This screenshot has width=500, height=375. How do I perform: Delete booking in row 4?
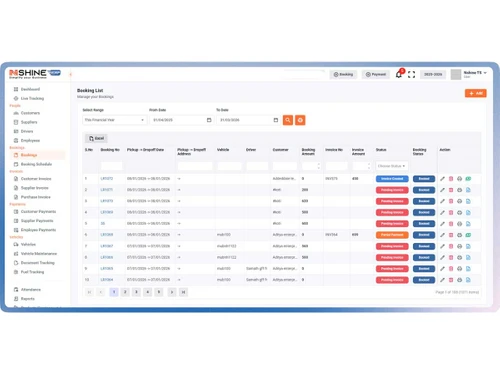451,212
